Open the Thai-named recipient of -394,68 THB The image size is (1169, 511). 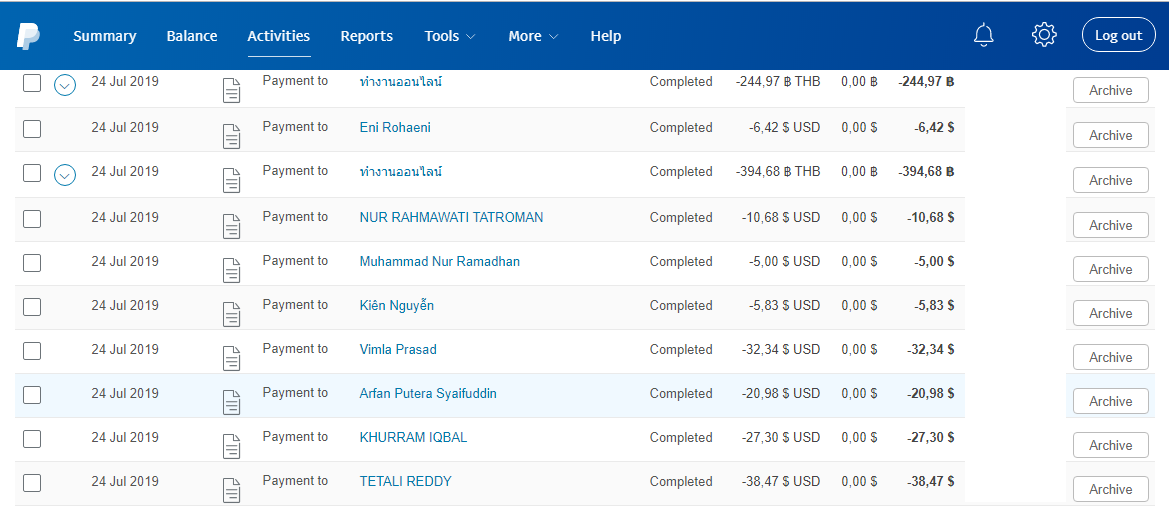pyautogui.click(x=401, y=172)
